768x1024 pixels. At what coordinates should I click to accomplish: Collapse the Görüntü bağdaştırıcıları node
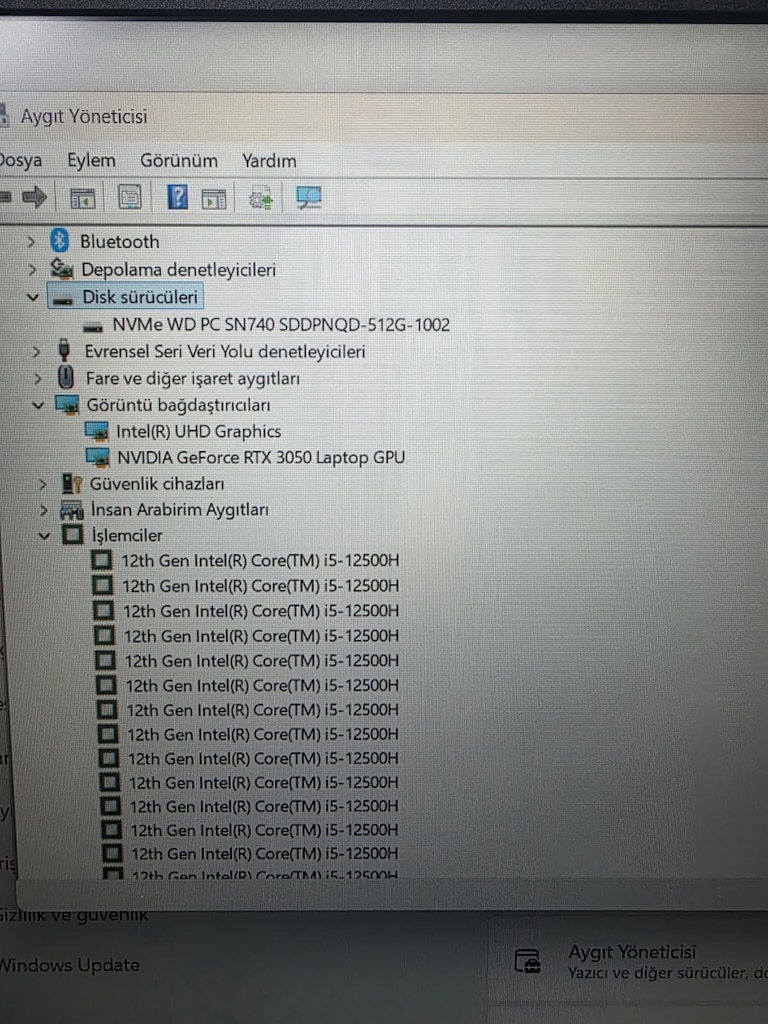point(39,406)
